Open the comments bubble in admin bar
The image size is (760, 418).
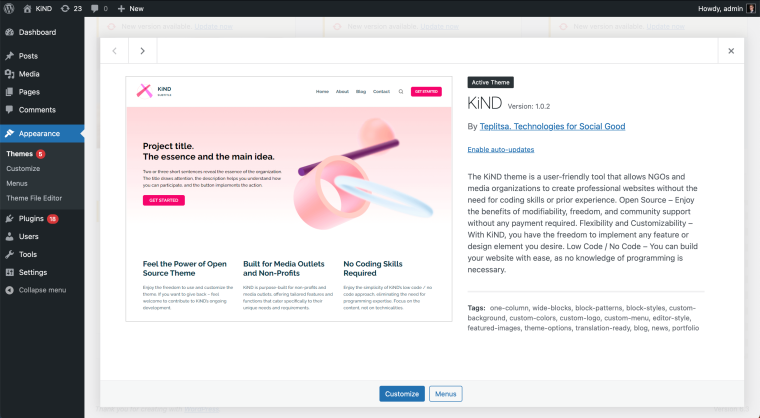[x=99, y=8]
